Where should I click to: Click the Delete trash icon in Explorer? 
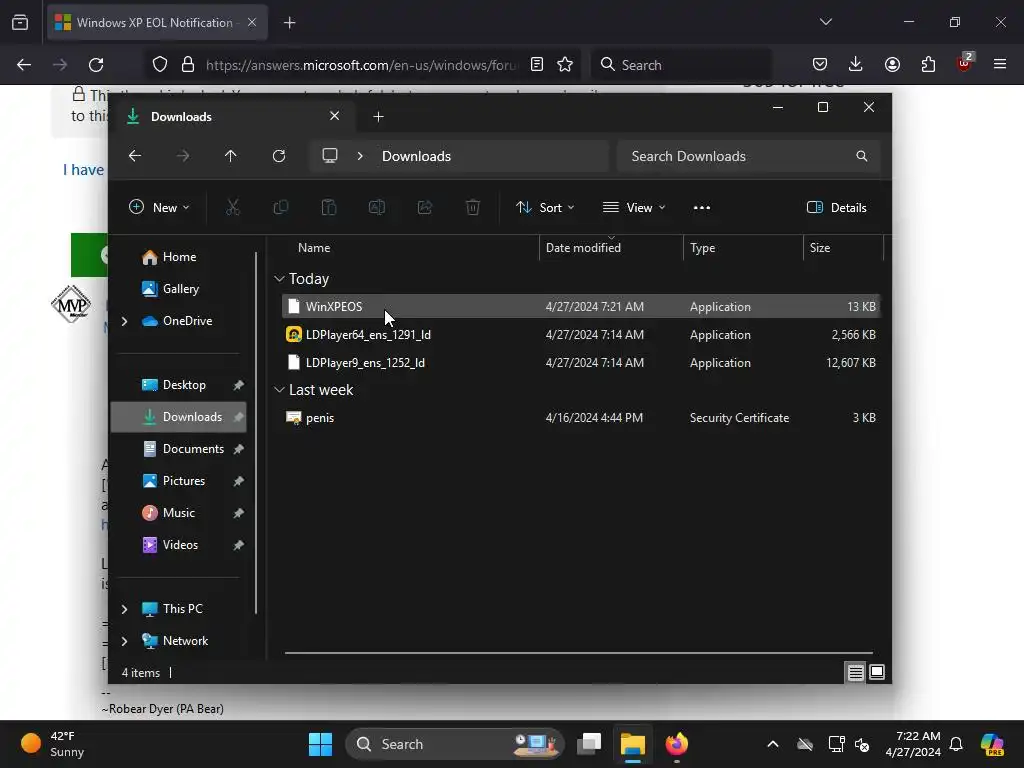[x=473, y=208]
